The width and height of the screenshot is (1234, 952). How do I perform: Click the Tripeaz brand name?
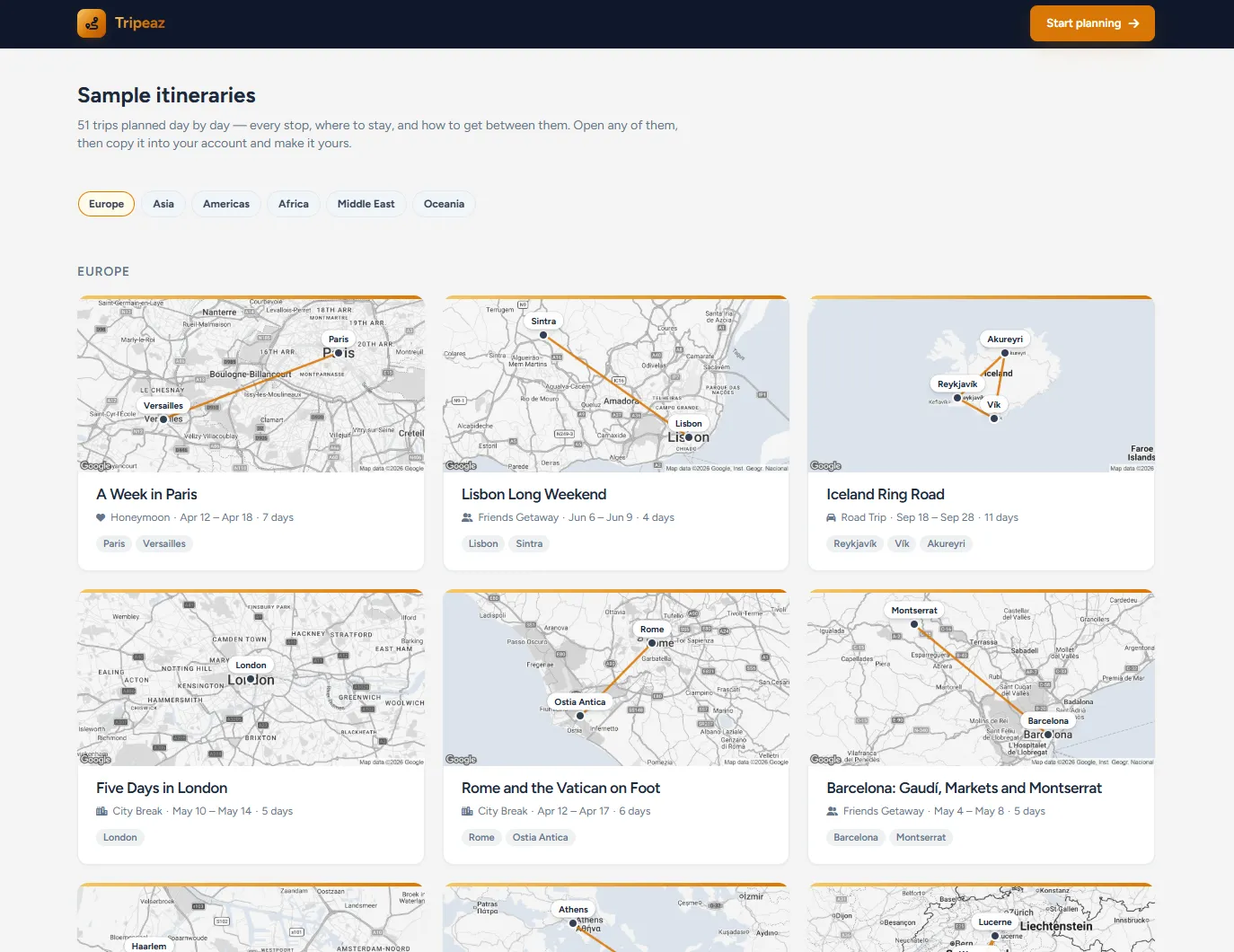click(140, 23)
